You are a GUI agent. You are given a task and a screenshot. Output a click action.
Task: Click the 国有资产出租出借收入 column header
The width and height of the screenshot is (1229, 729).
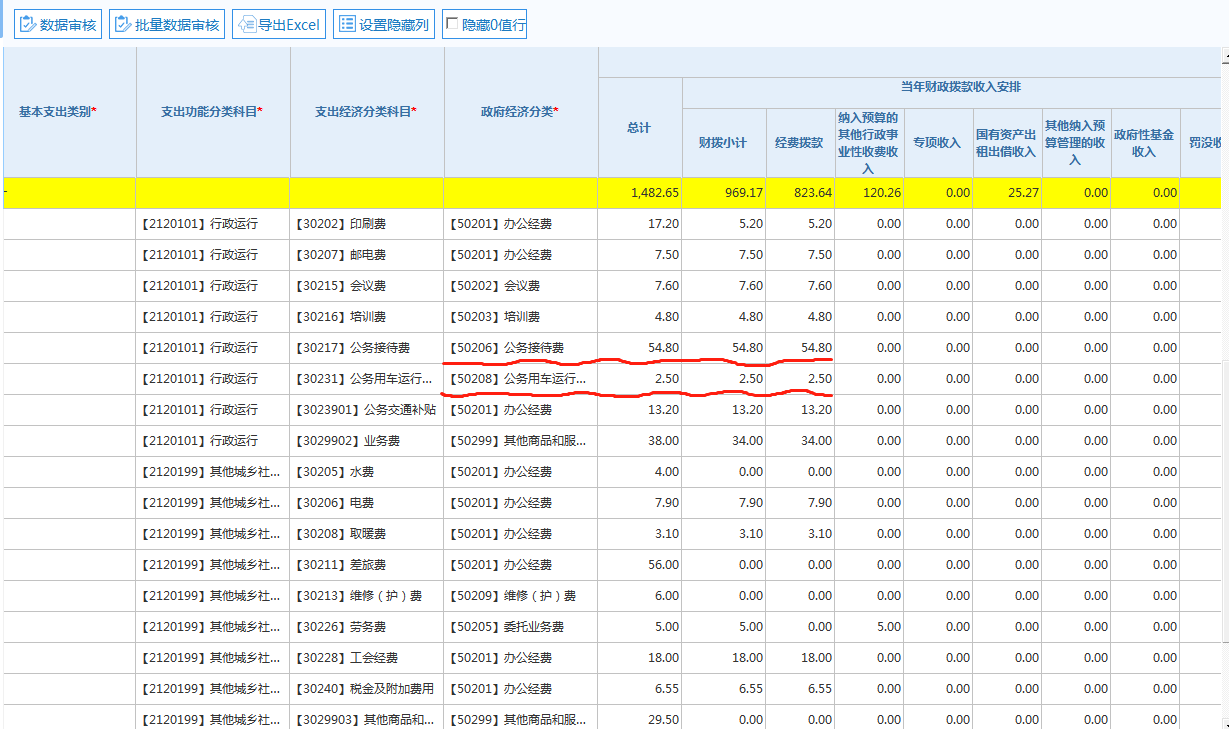click(x=1006, y=143)
